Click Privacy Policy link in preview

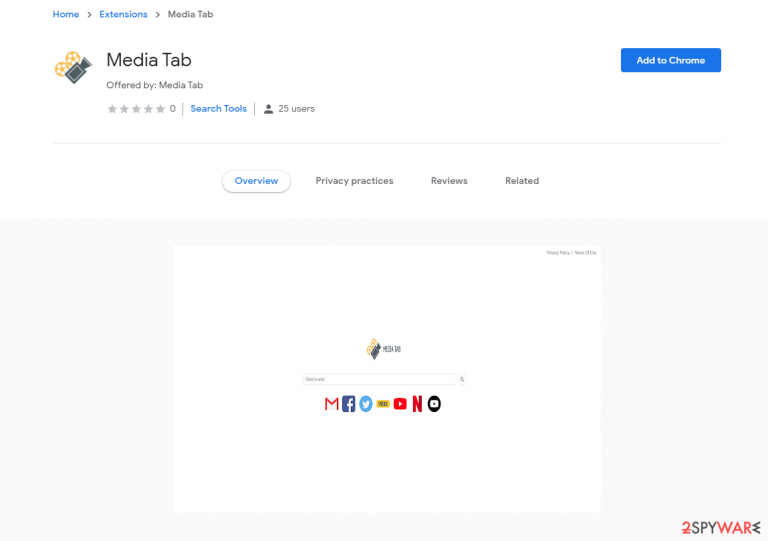pos(558,253)
